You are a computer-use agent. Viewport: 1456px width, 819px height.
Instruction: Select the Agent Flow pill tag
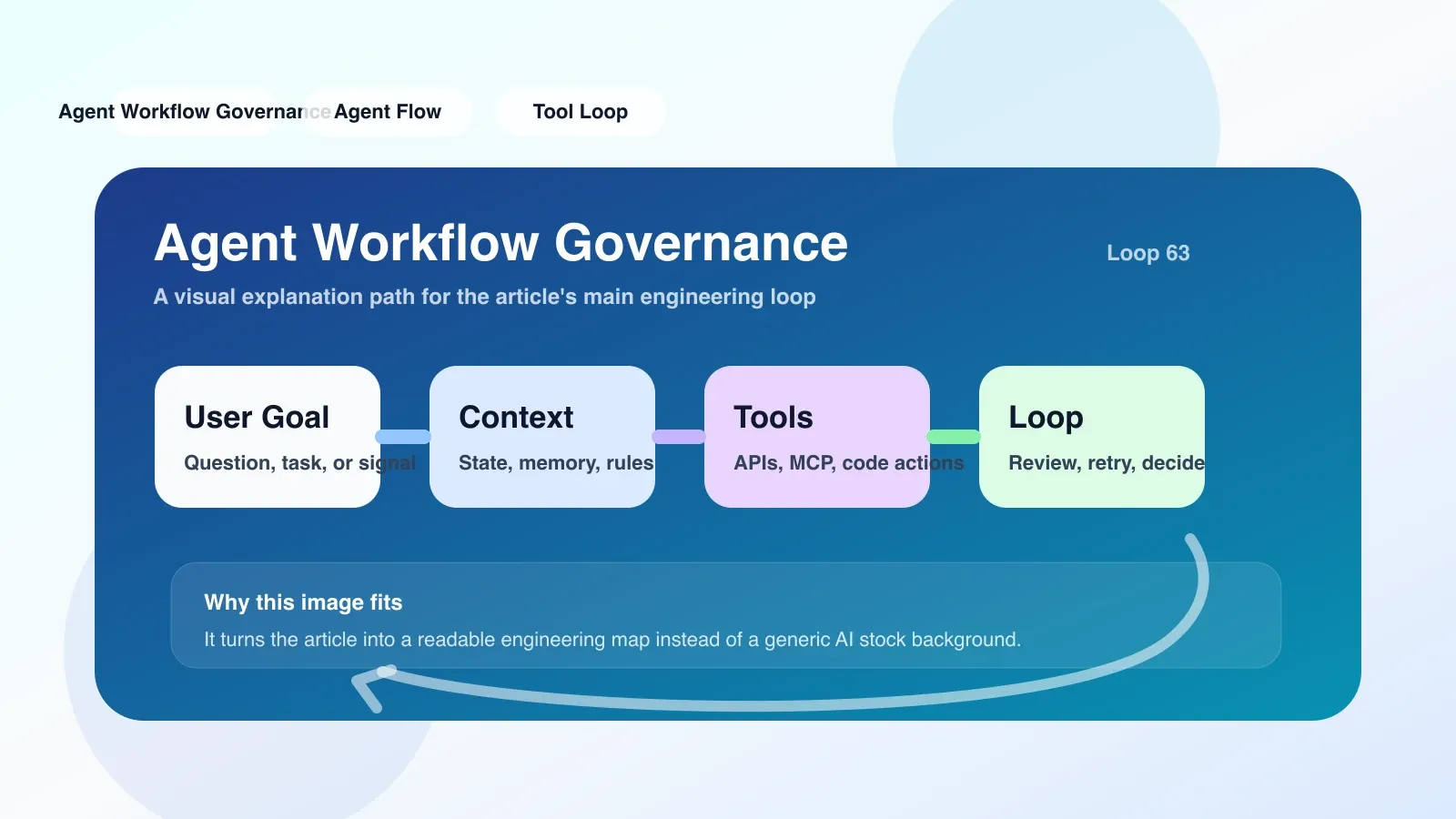click(x=388, y=112)
